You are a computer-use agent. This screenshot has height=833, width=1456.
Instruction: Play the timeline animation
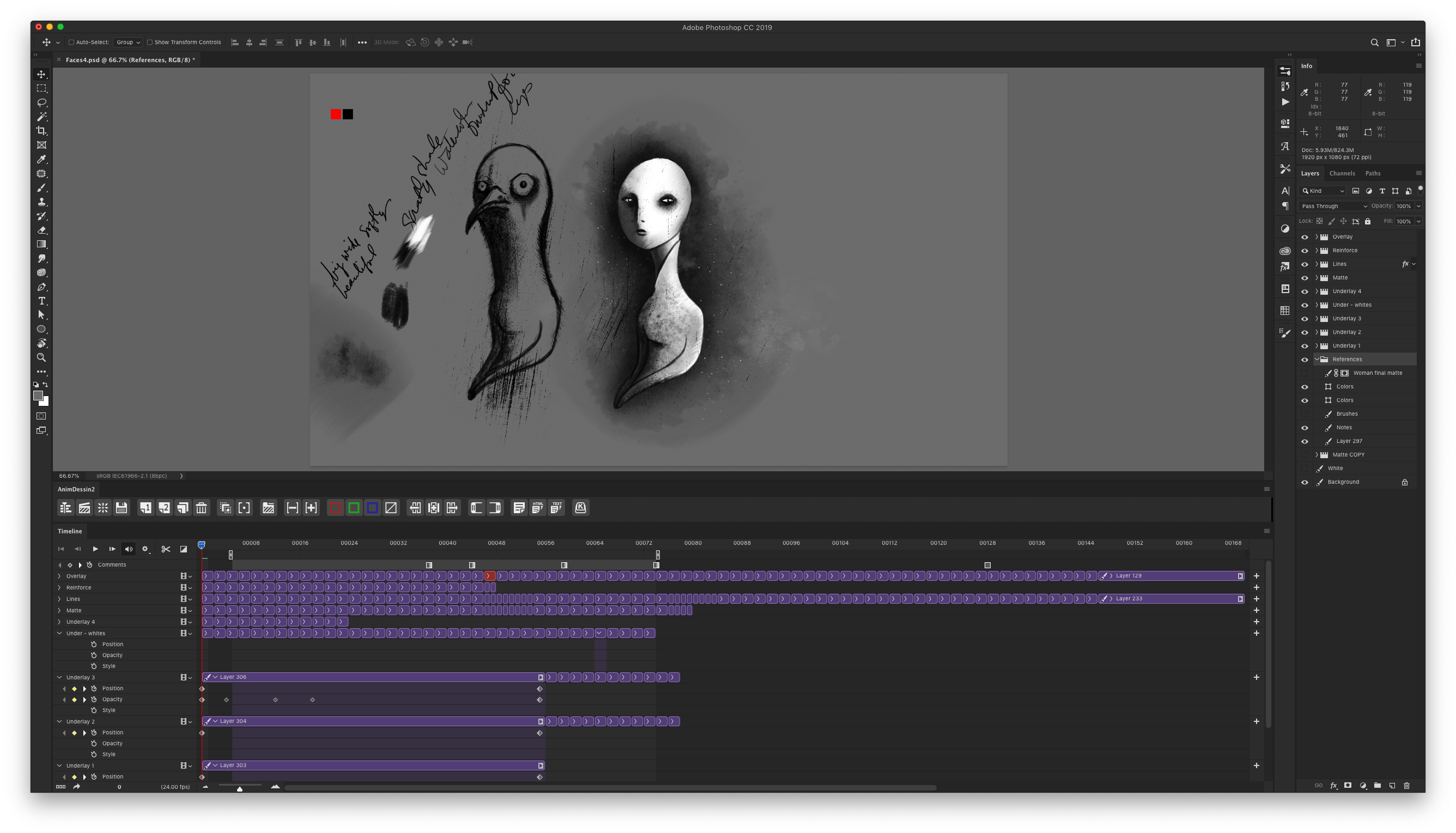[95, 549]
